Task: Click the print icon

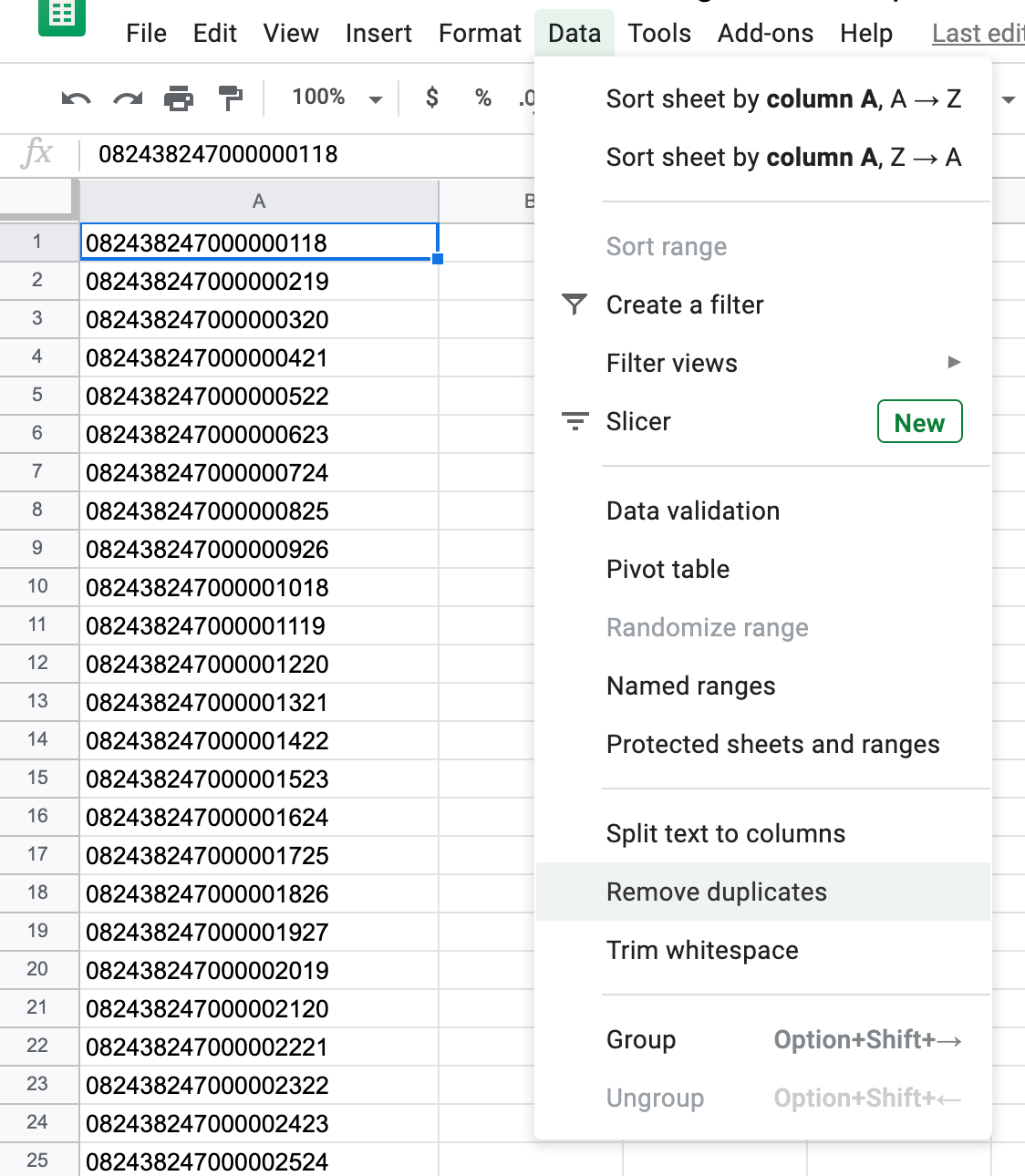Action: [179, 98]
